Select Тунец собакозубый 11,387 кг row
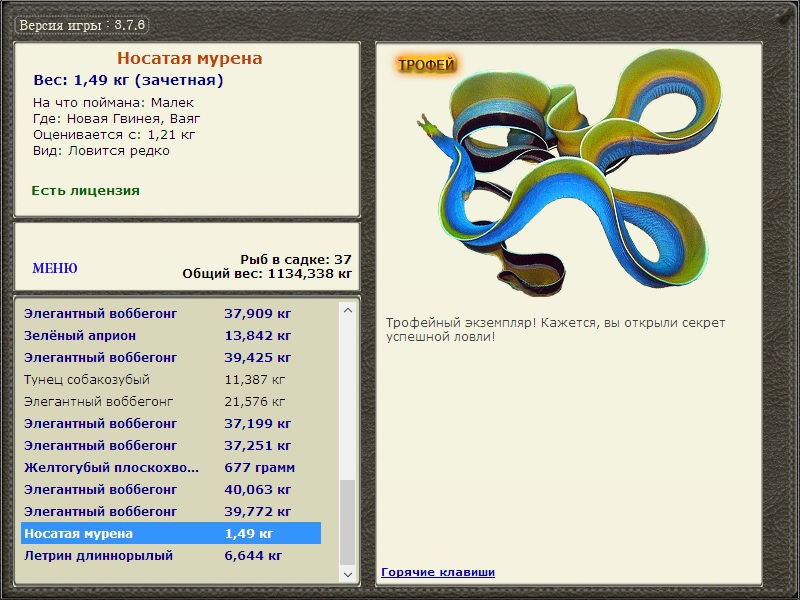The image size is (800, 600). click(171, 379)
